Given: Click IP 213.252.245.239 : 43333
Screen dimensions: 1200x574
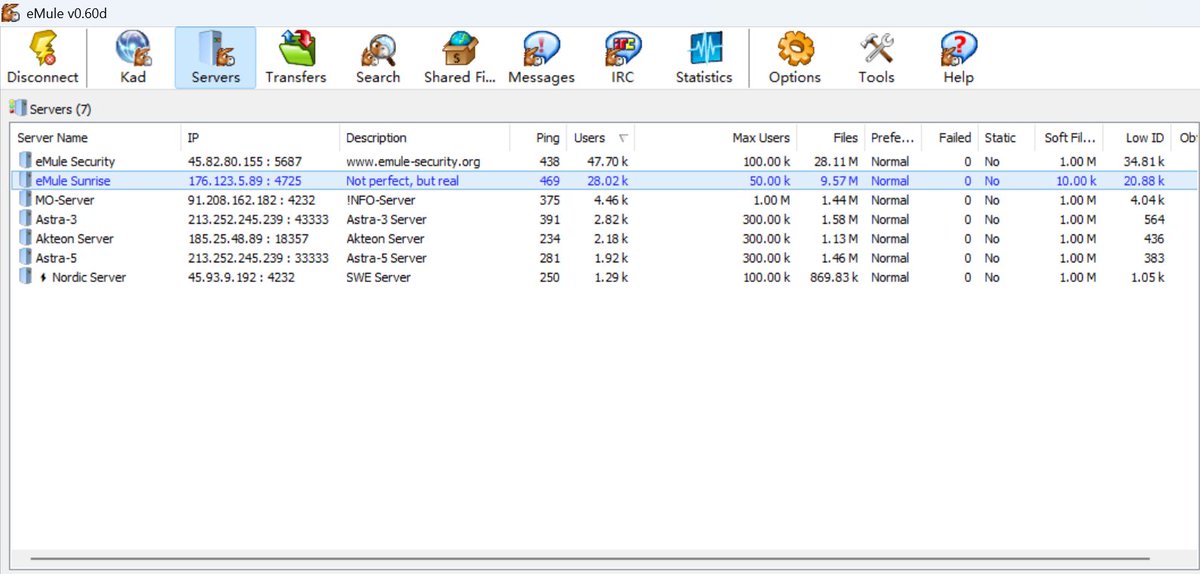Looking at the screenshot, I should pyautogui.click(x=259, y=219).
